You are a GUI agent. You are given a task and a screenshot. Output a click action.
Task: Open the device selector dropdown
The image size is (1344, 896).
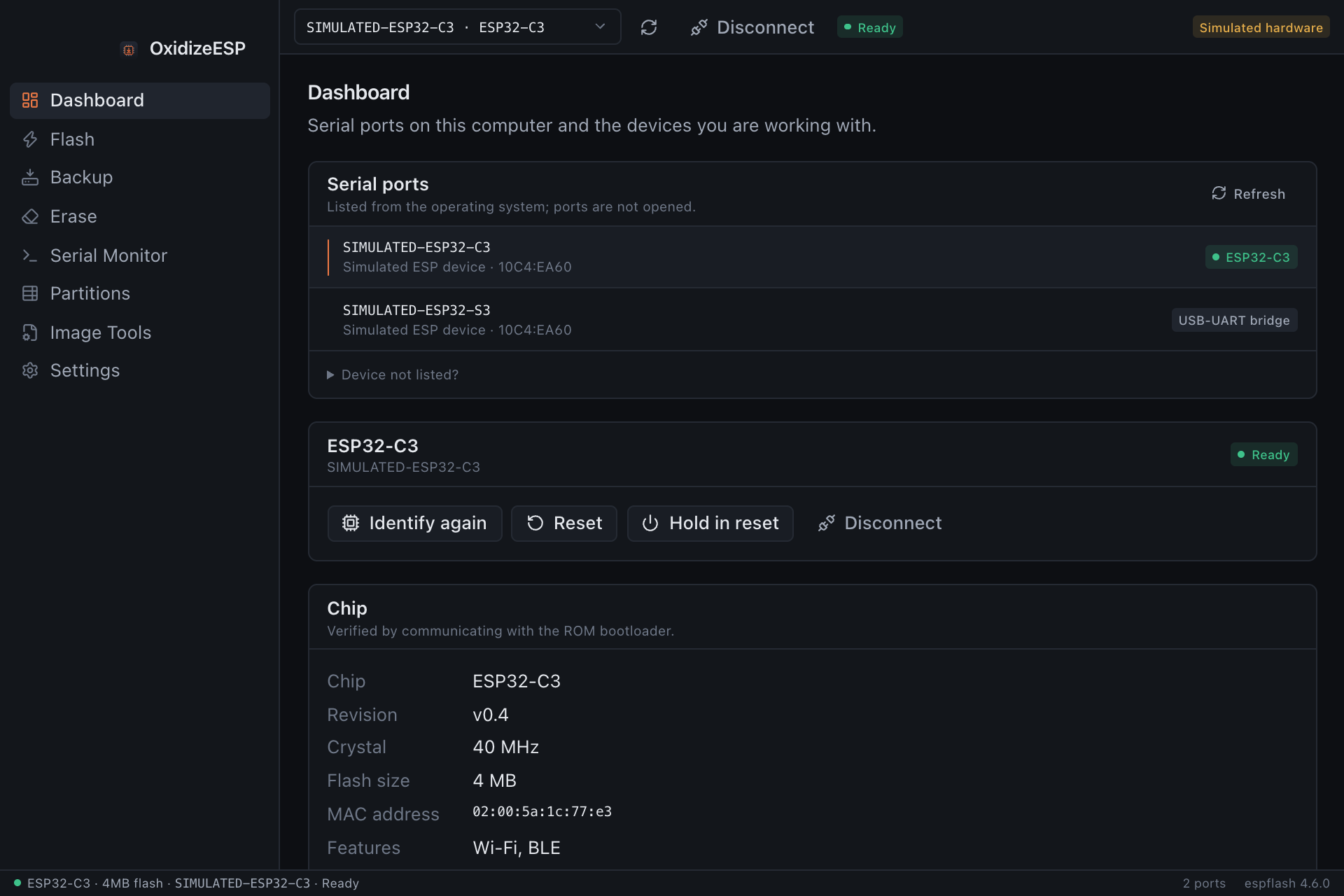(457, 27)
